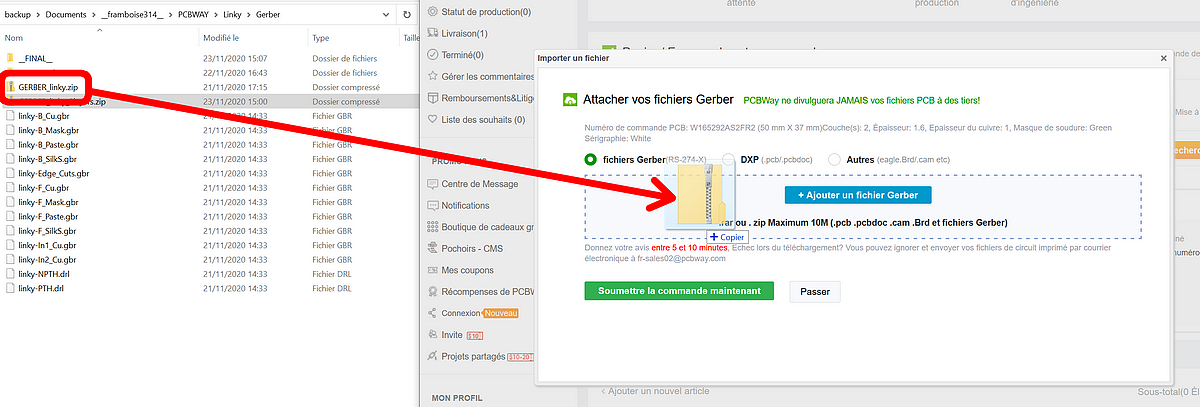Click Ajouter un fichier Gerber button

point(858,195)
